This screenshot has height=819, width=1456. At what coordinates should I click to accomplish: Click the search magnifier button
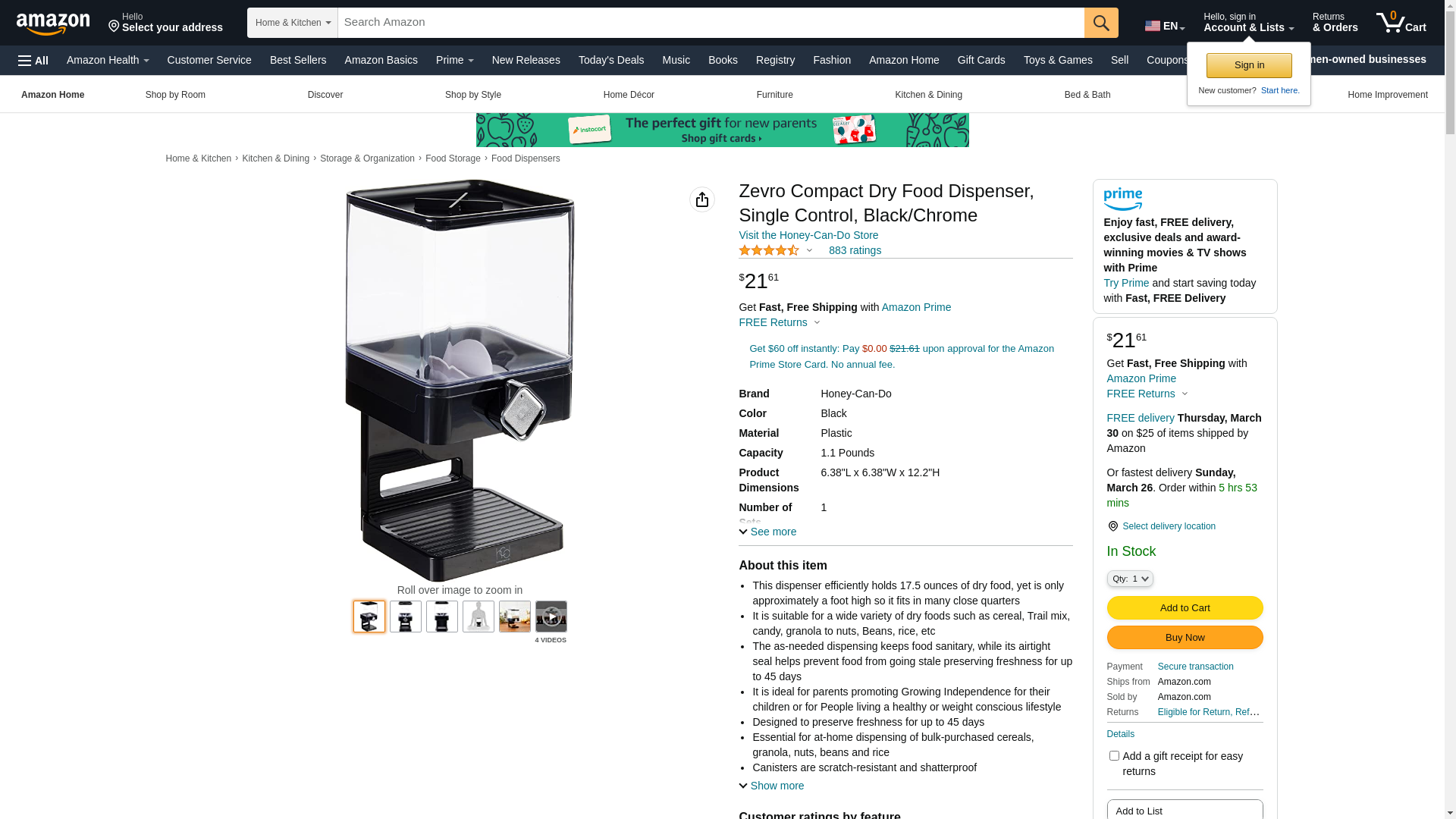[1101, 23]
